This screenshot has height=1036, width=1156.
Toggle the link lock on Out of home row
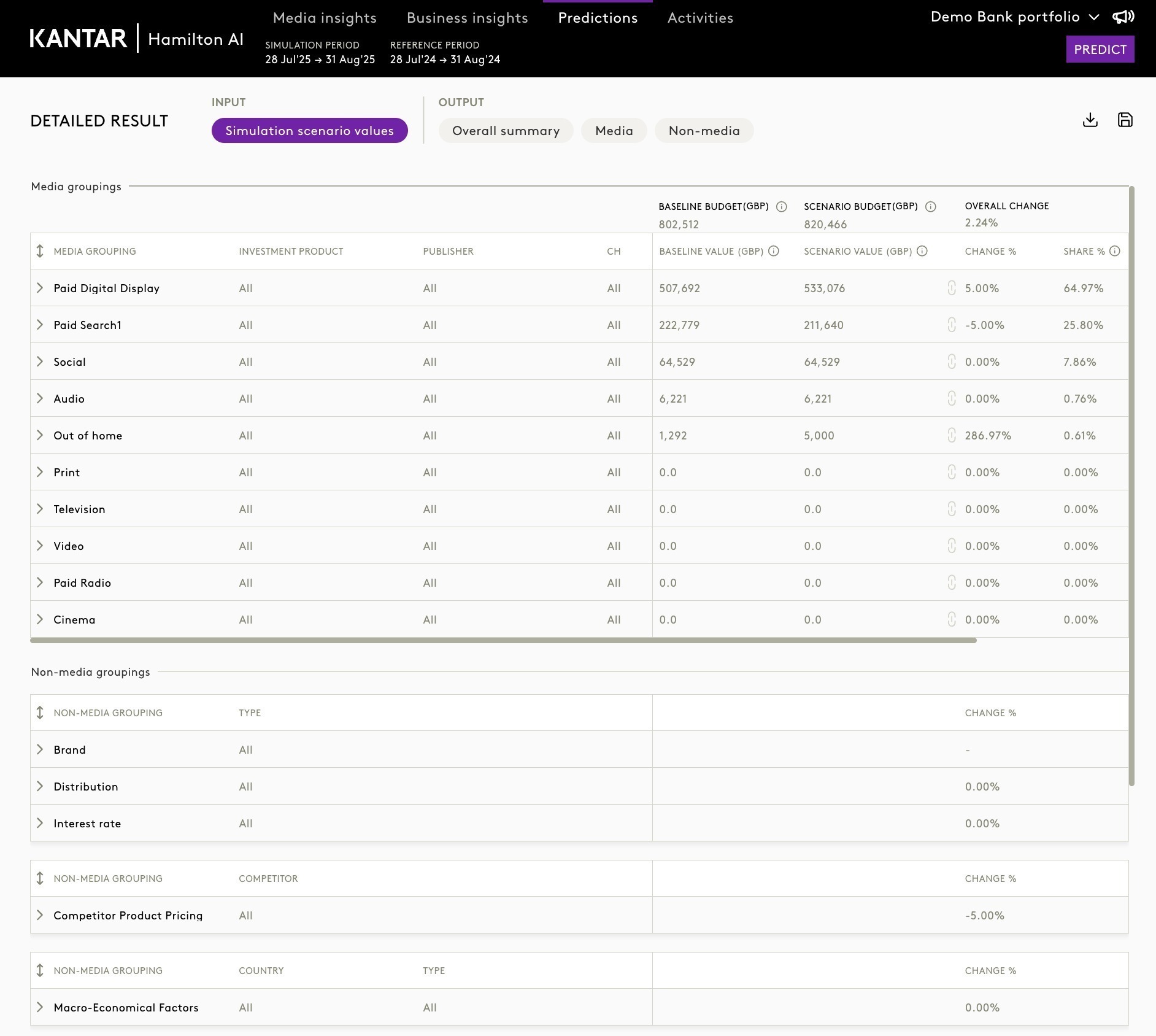(951, 435)
